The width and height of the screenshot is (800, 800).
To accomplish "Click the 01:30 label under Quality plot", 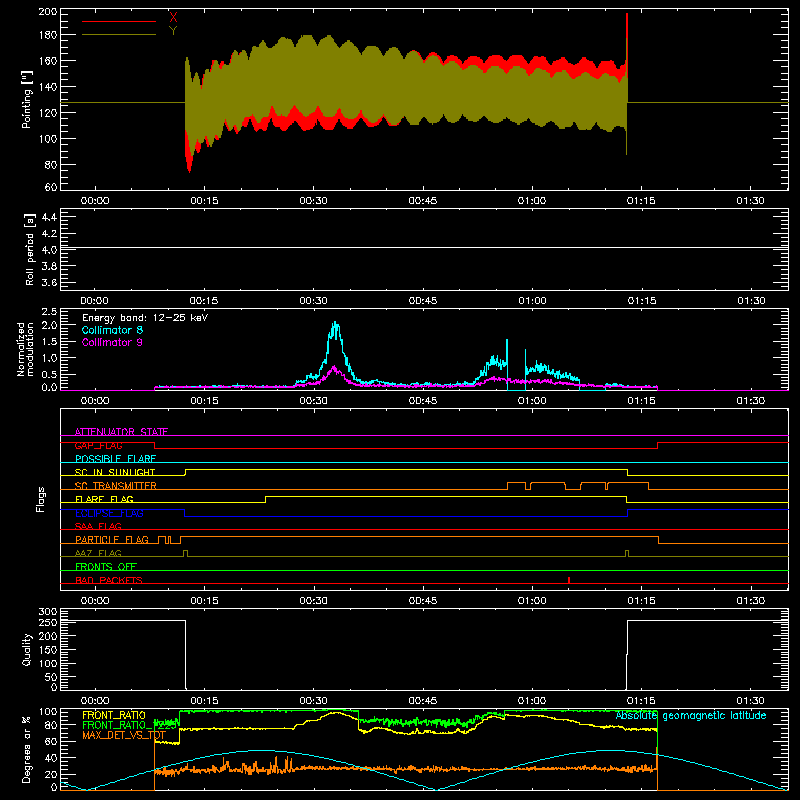I will pyautogui.click(x=750, y=701).
